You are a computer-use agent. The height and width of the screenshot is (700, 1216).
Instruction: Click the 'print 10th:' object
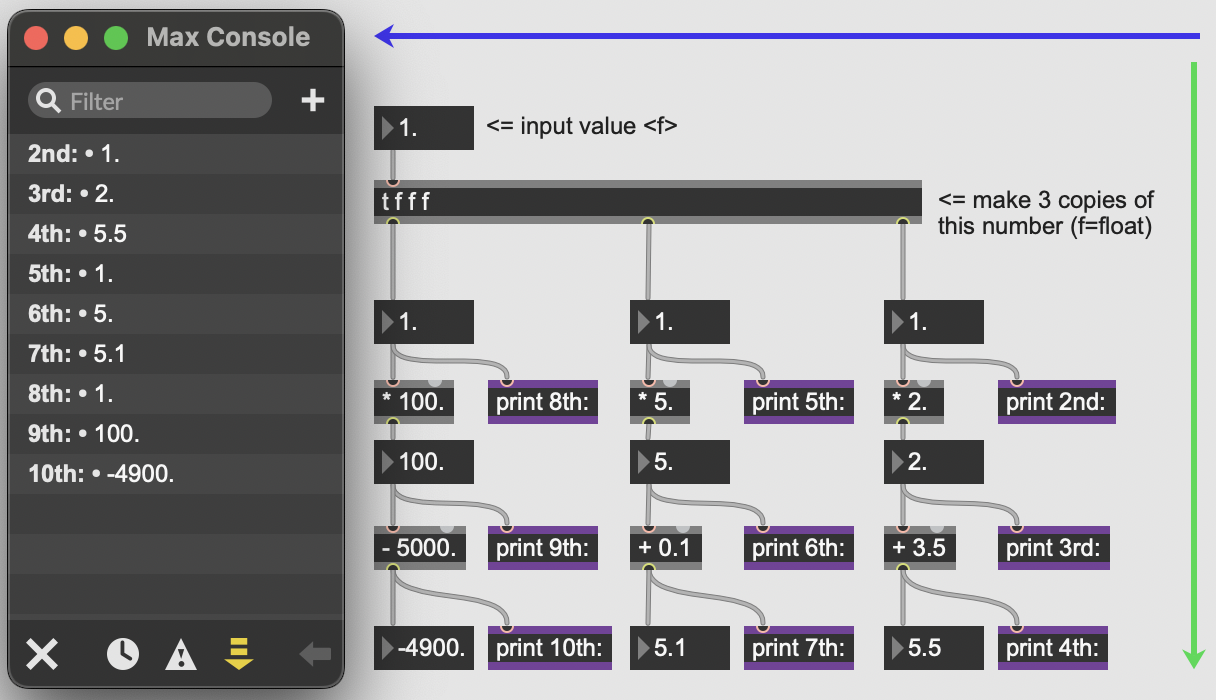(x=549, y=648)
